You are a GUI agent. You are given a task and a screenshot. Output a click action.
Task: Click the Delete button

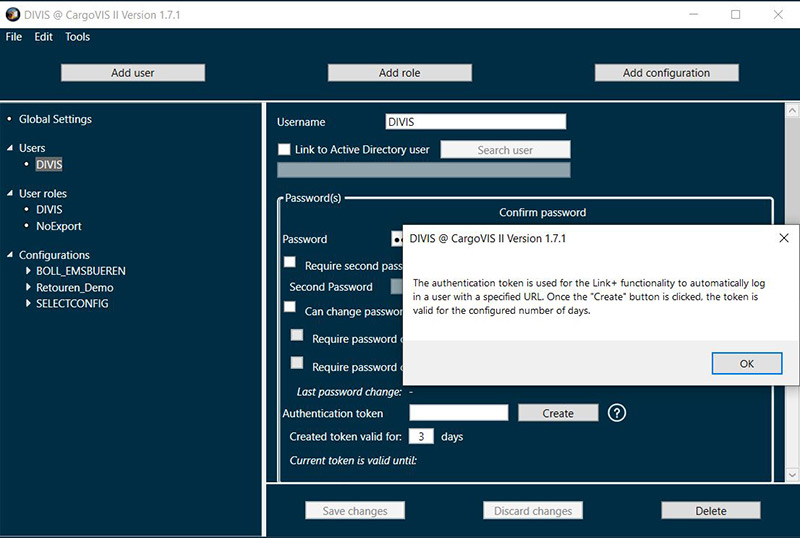click(x=711, y=510)
